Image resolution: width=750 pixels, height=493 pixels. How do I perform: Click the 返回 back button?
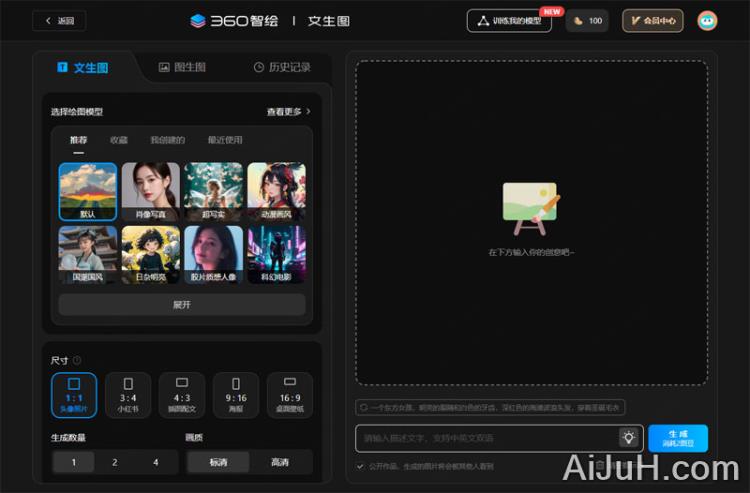tap(59, 21)
